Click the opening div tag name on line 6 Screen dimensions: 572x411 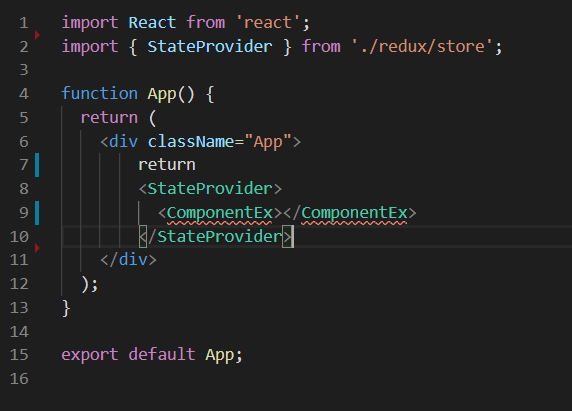coord(123,141)
